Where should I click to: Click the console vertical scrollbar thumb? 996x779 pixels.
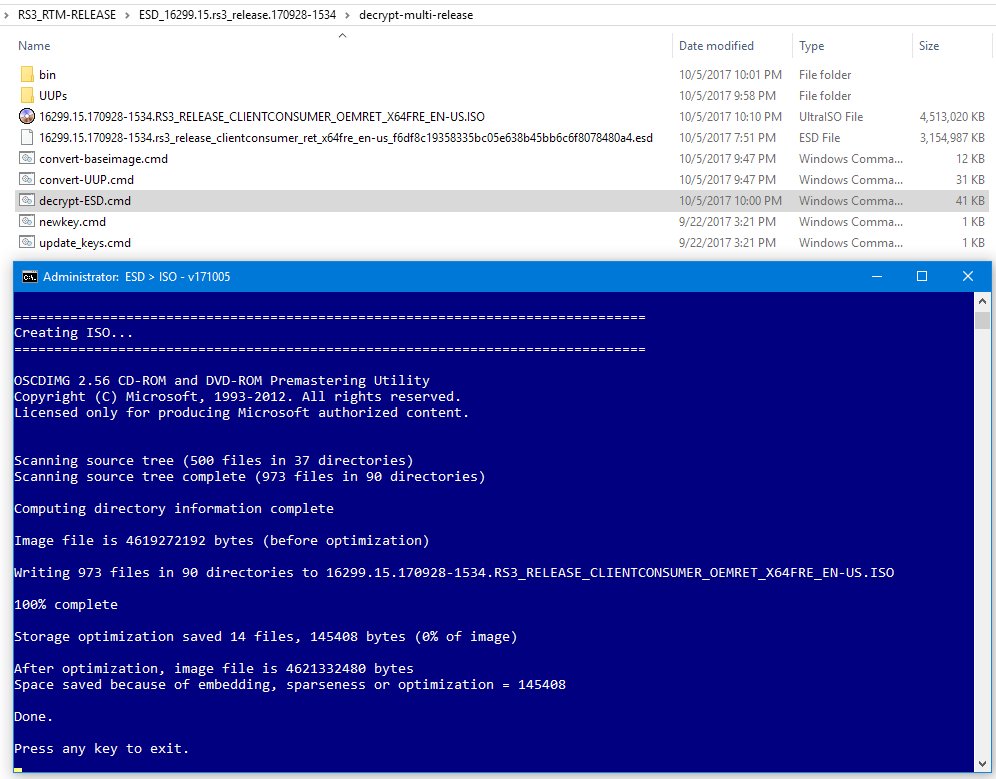coord(982,320)
